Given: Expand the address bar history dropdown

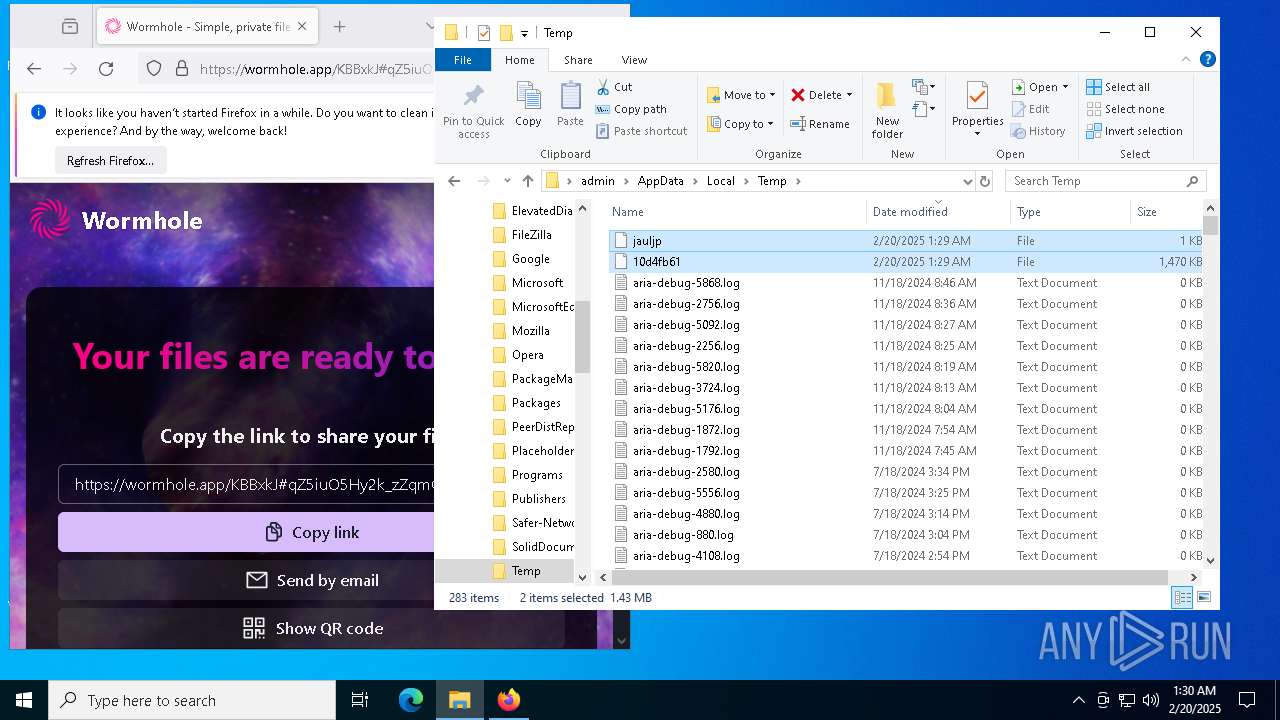Looking at the screenshot, I should (967, 181).
